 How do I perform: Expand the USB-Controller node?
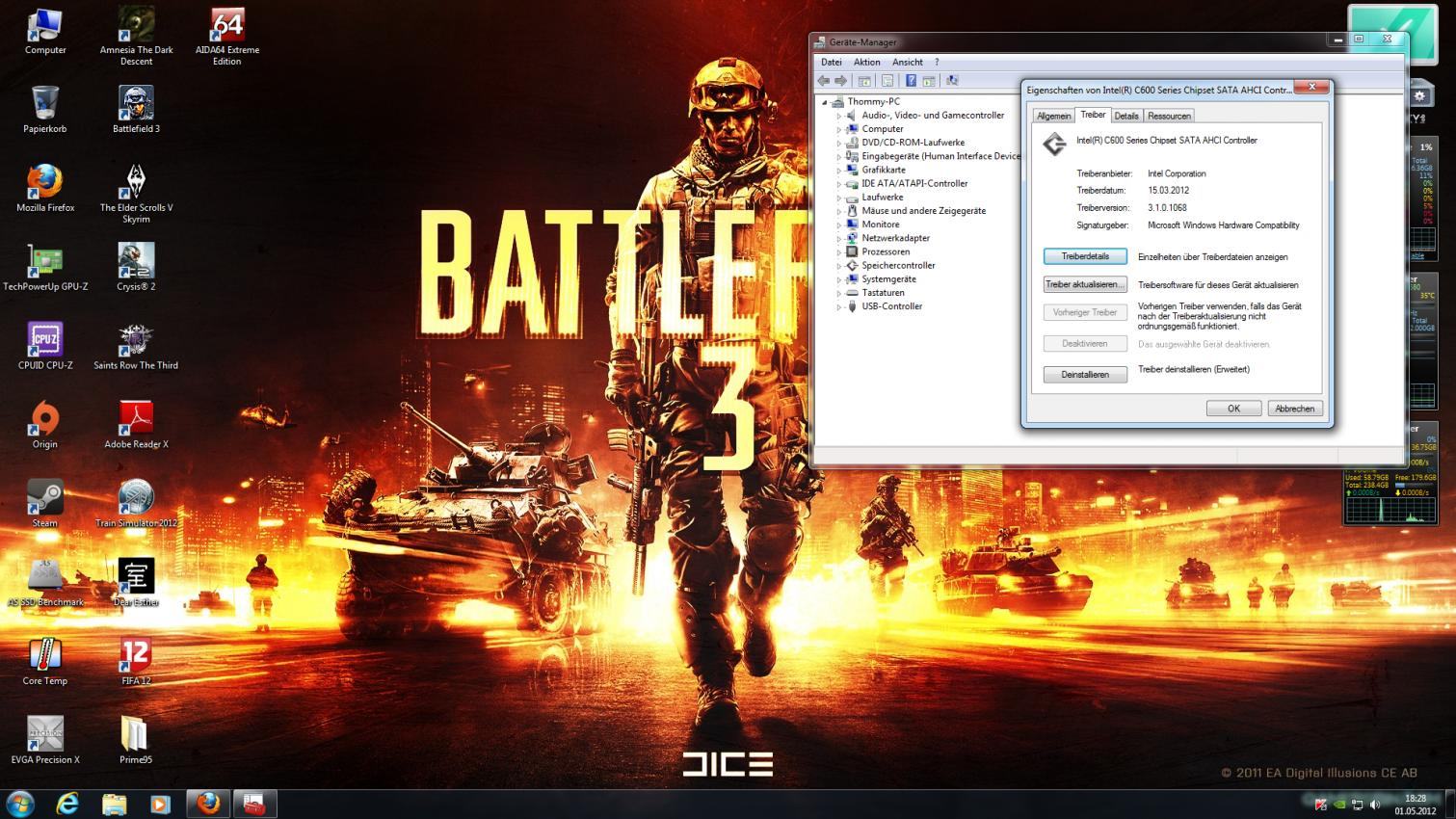tap(839, 306)
